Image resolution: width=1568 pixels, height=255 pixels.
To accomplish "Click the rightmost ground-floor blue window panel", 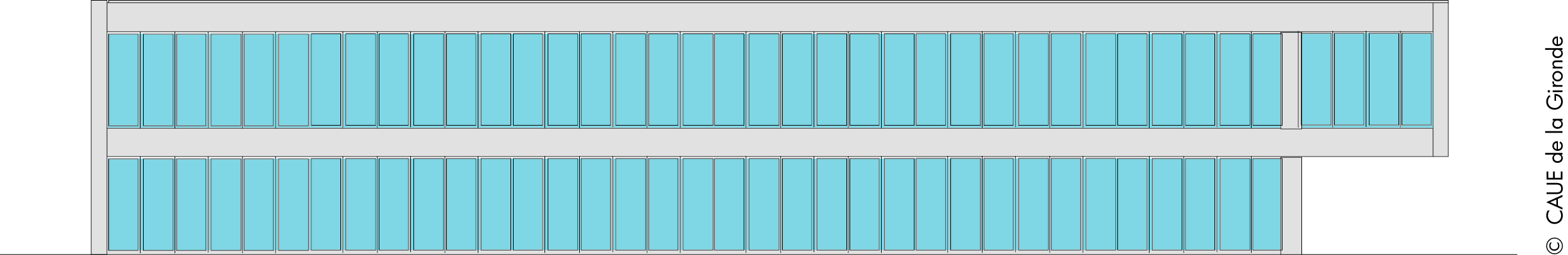I will point(1267,205).
